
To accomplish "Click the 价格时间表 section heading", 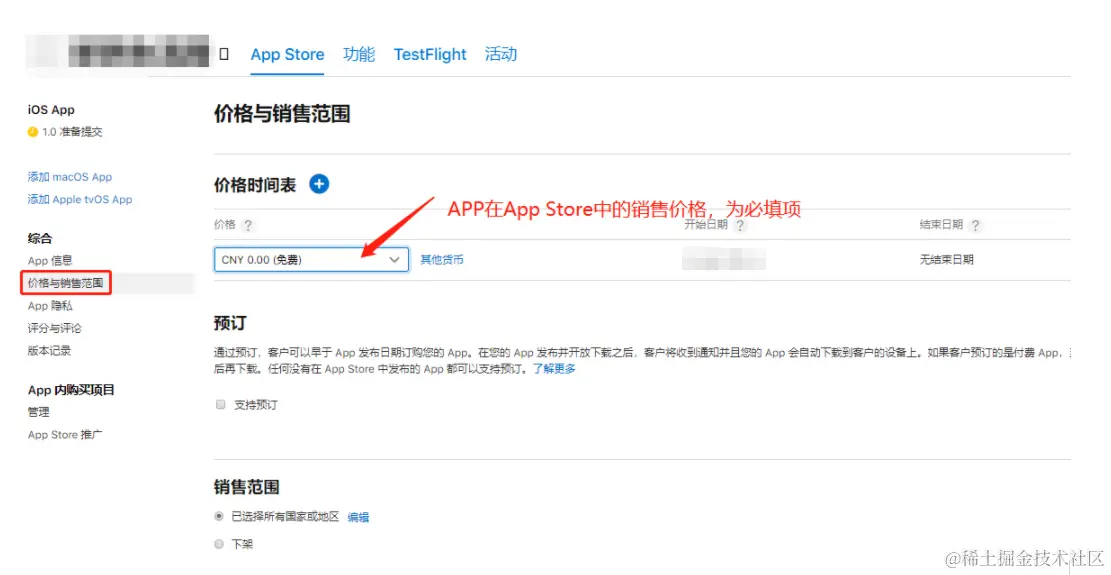I will click(x=255, y=185).
